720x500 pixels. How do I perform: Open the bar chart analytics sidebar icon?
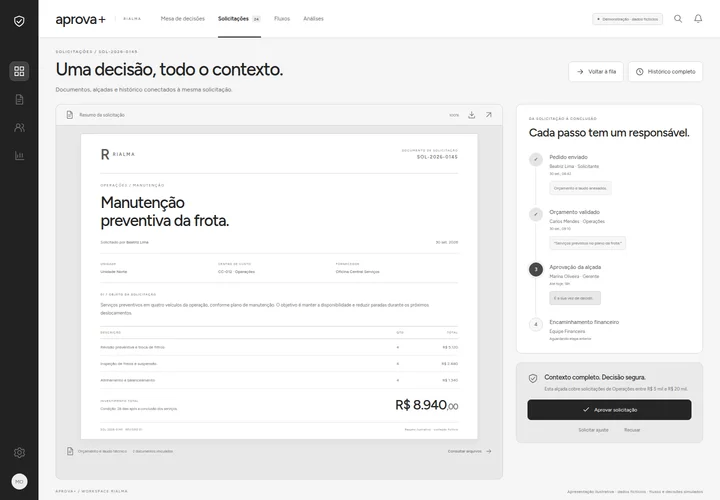pos(19,156)
